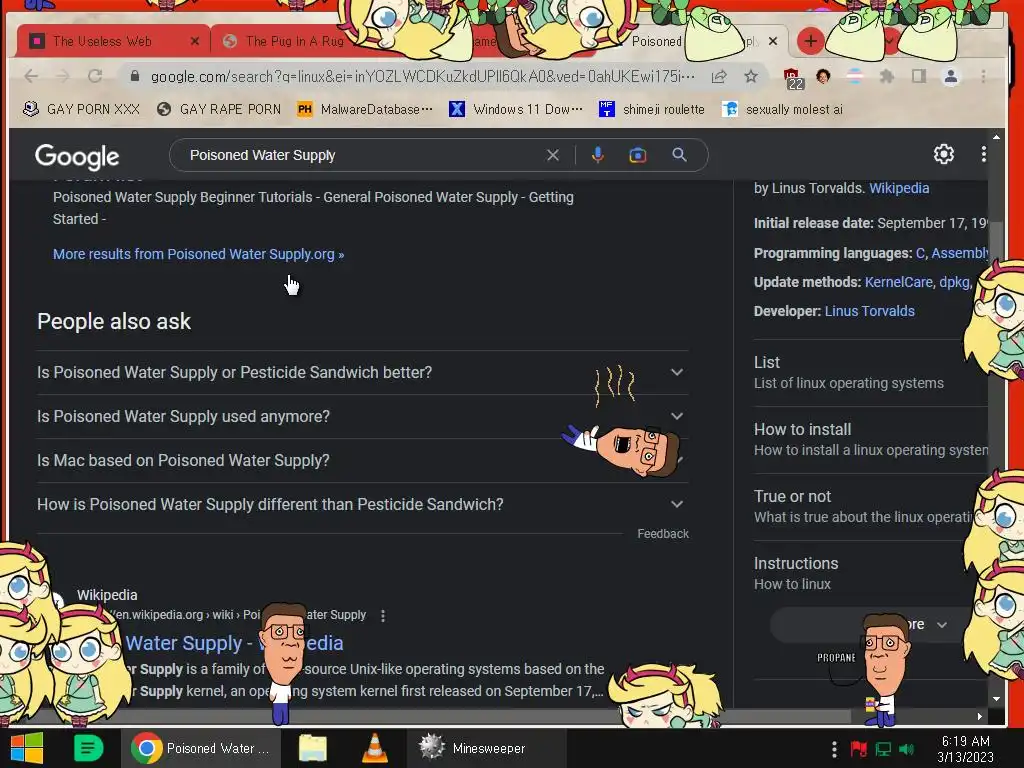Click the Chrome 'Poisoned Water' taskbar button
Image resolution: width=1024 pixels, height=768 pixels.
click(202, 748)
